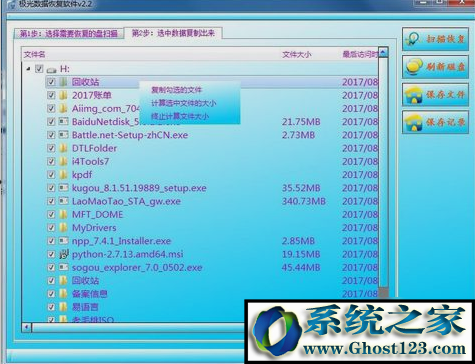Choose 计算选中文件的大小 from context menu
475x364 pixels.
coord(184,103)
